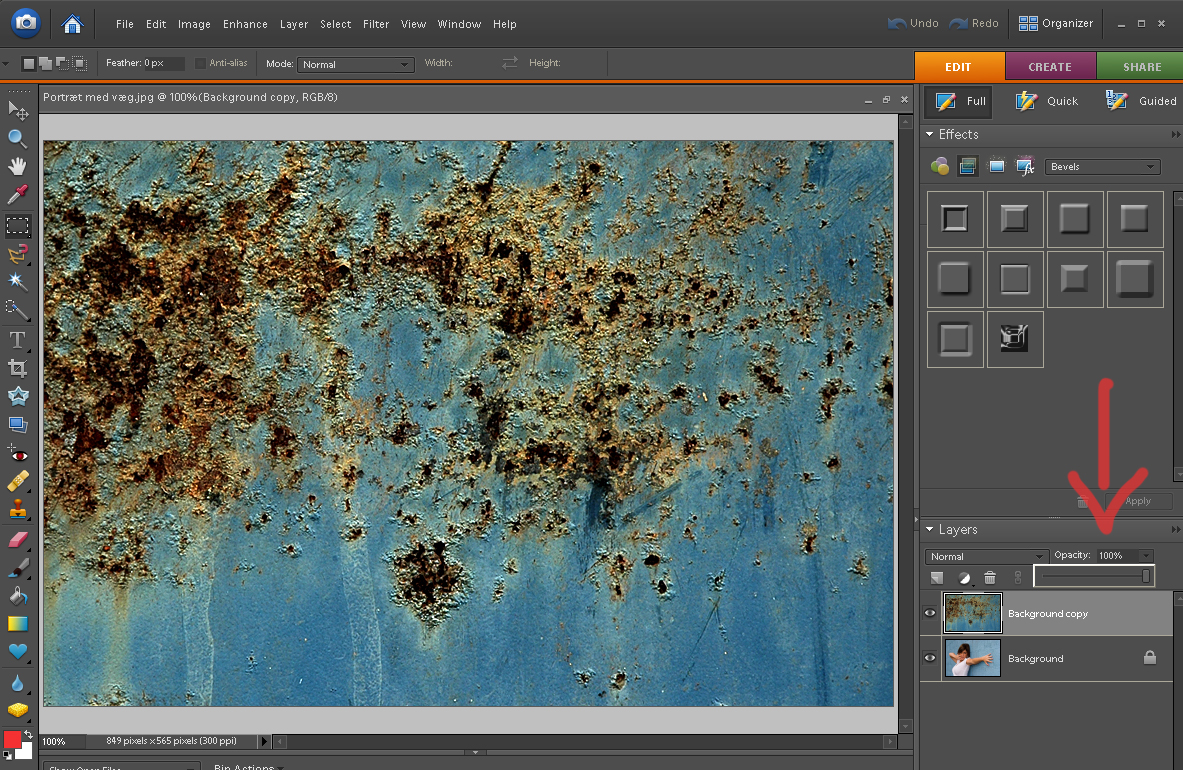Enable the Anti-alias checkbox
The image size is (1183, 770).
pos(201,64)
